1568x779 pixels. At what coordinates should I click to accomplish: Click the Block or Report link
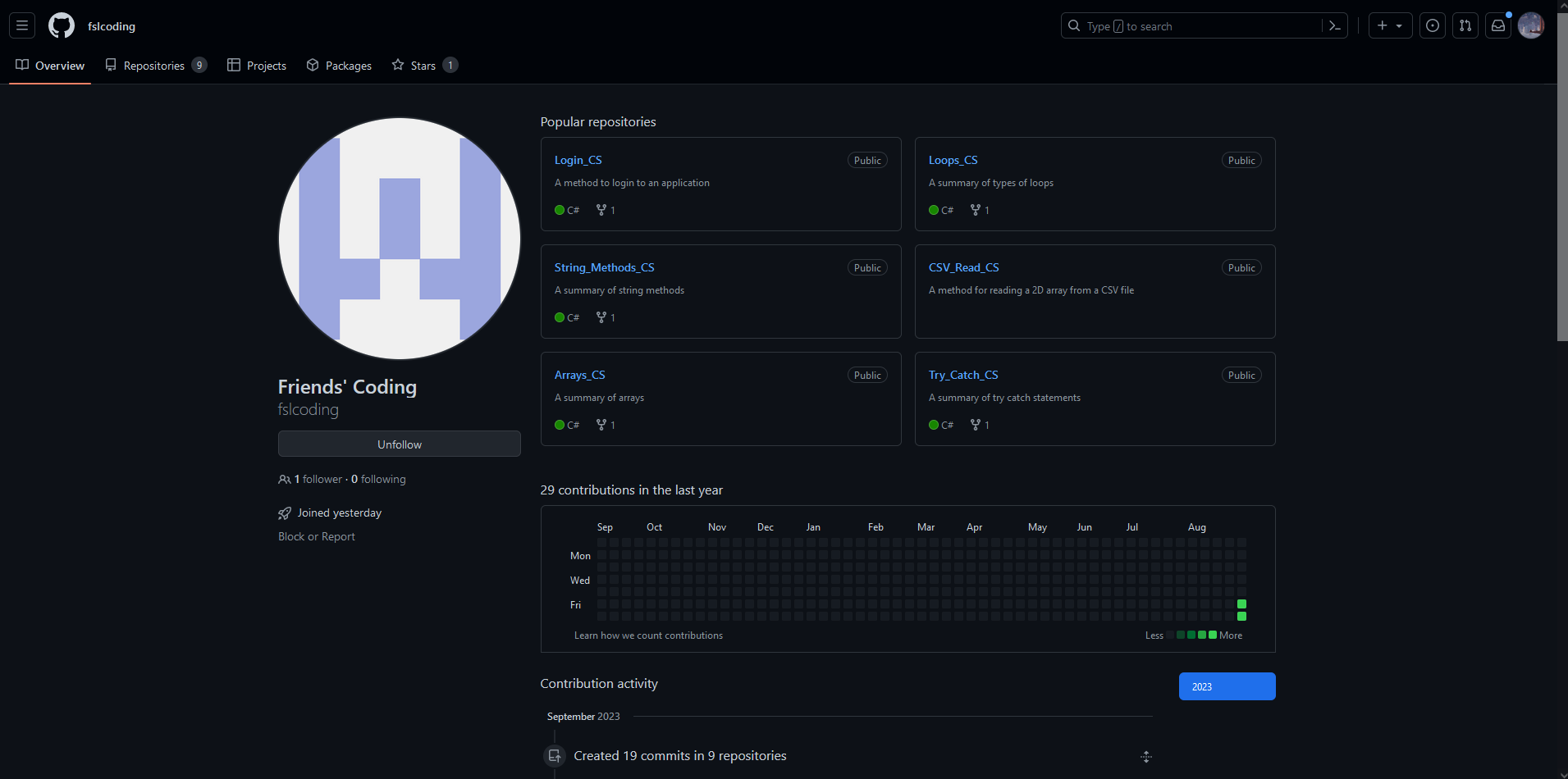coord(316,536)
